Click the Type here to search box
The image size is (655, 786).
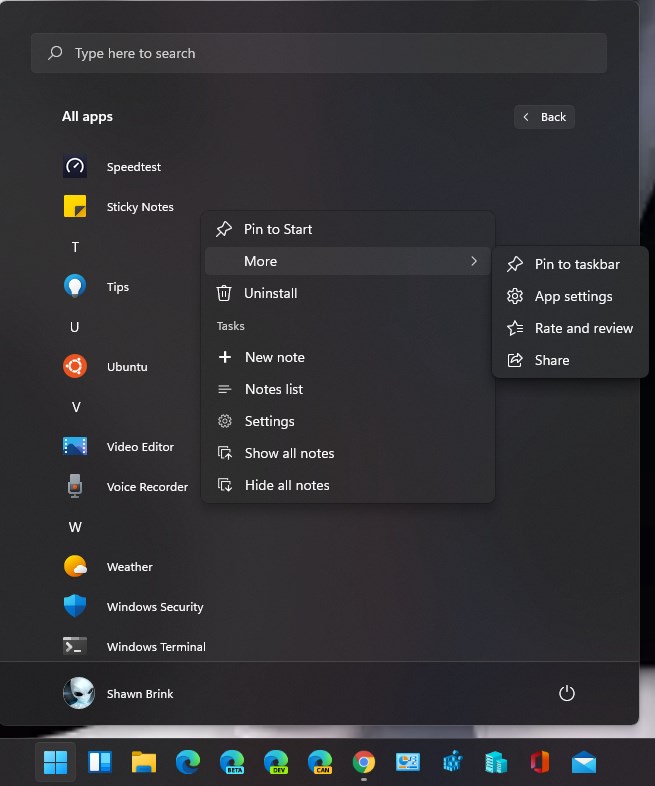pyautogui.click(x=319, y=53)
